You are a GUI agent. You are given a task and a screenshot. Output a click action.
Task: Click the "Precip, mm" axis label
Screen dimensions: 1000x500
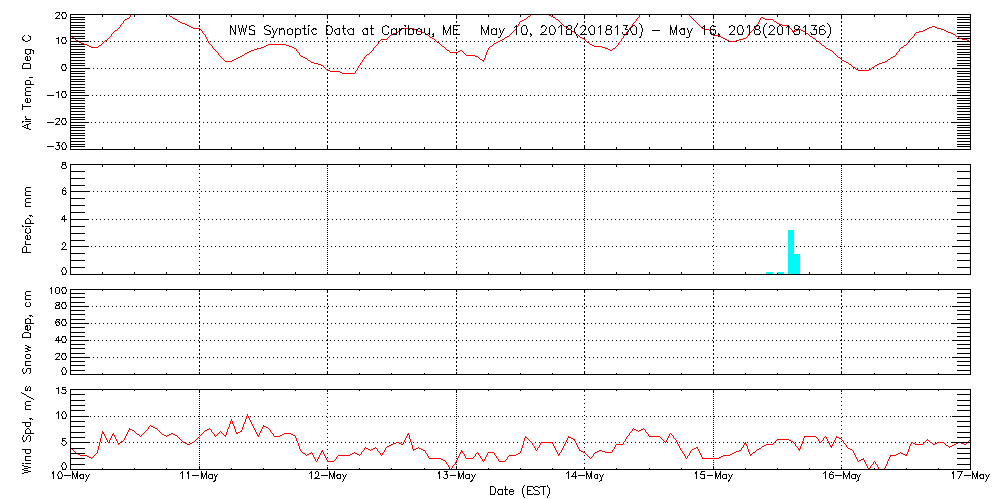(x=28, y=218)
